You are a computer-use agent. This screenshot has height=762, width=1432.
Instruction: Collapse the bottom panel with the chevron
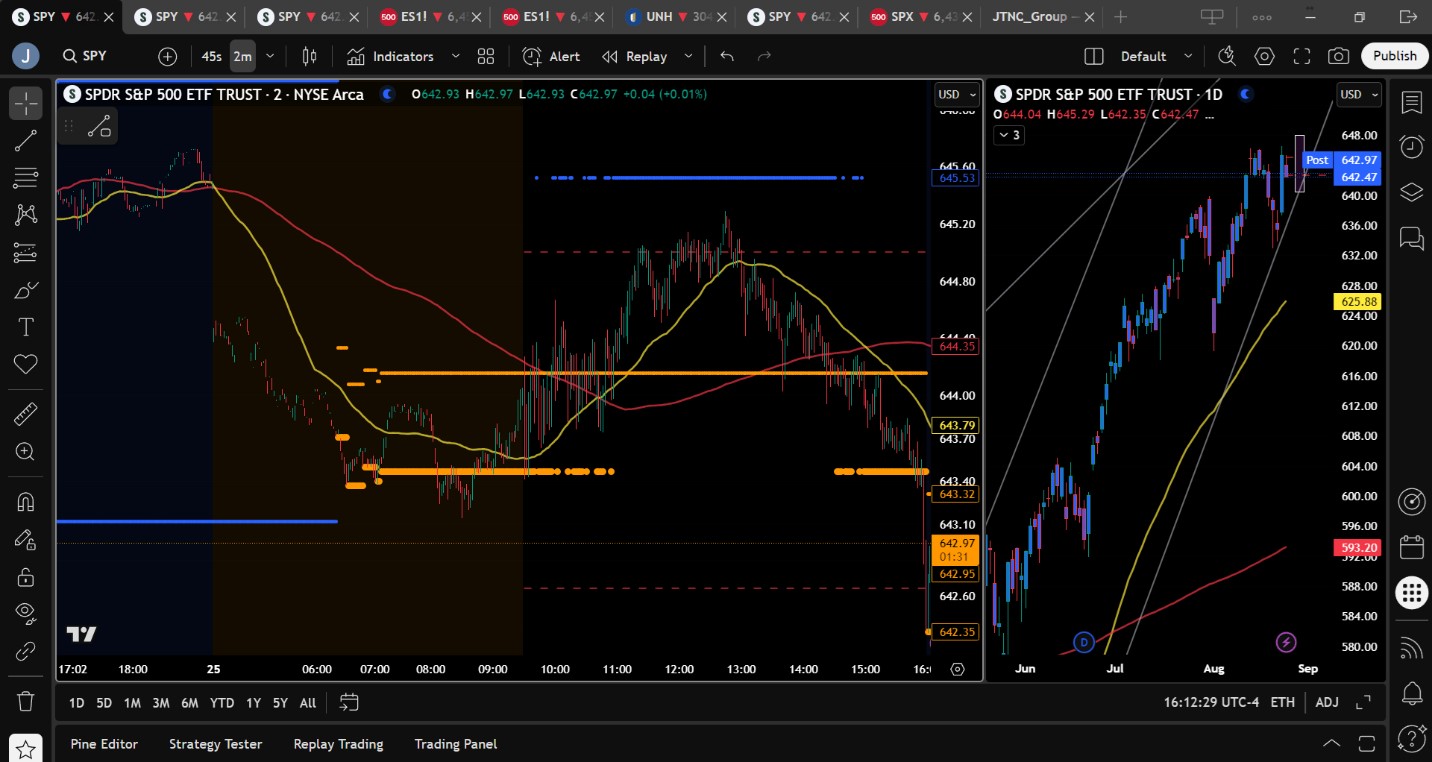point(1332,743)
